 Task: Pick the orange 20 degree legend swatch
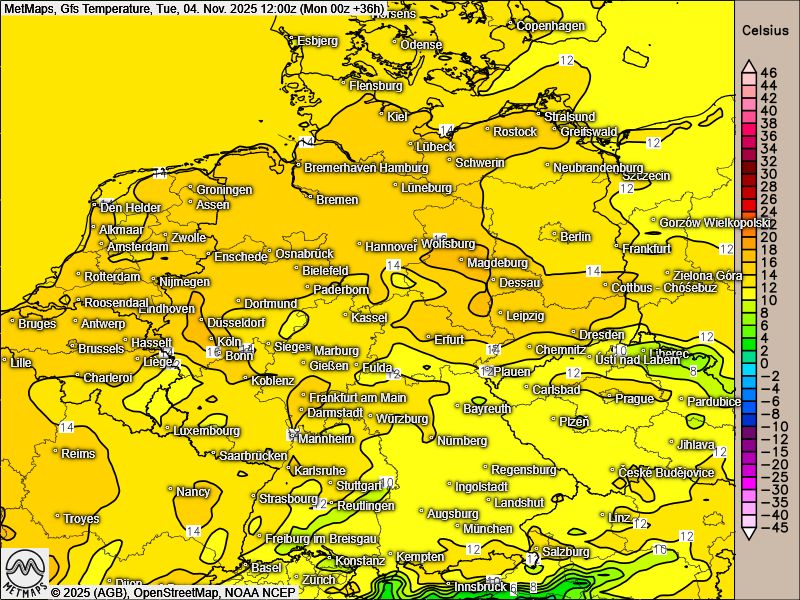point(747,235)
